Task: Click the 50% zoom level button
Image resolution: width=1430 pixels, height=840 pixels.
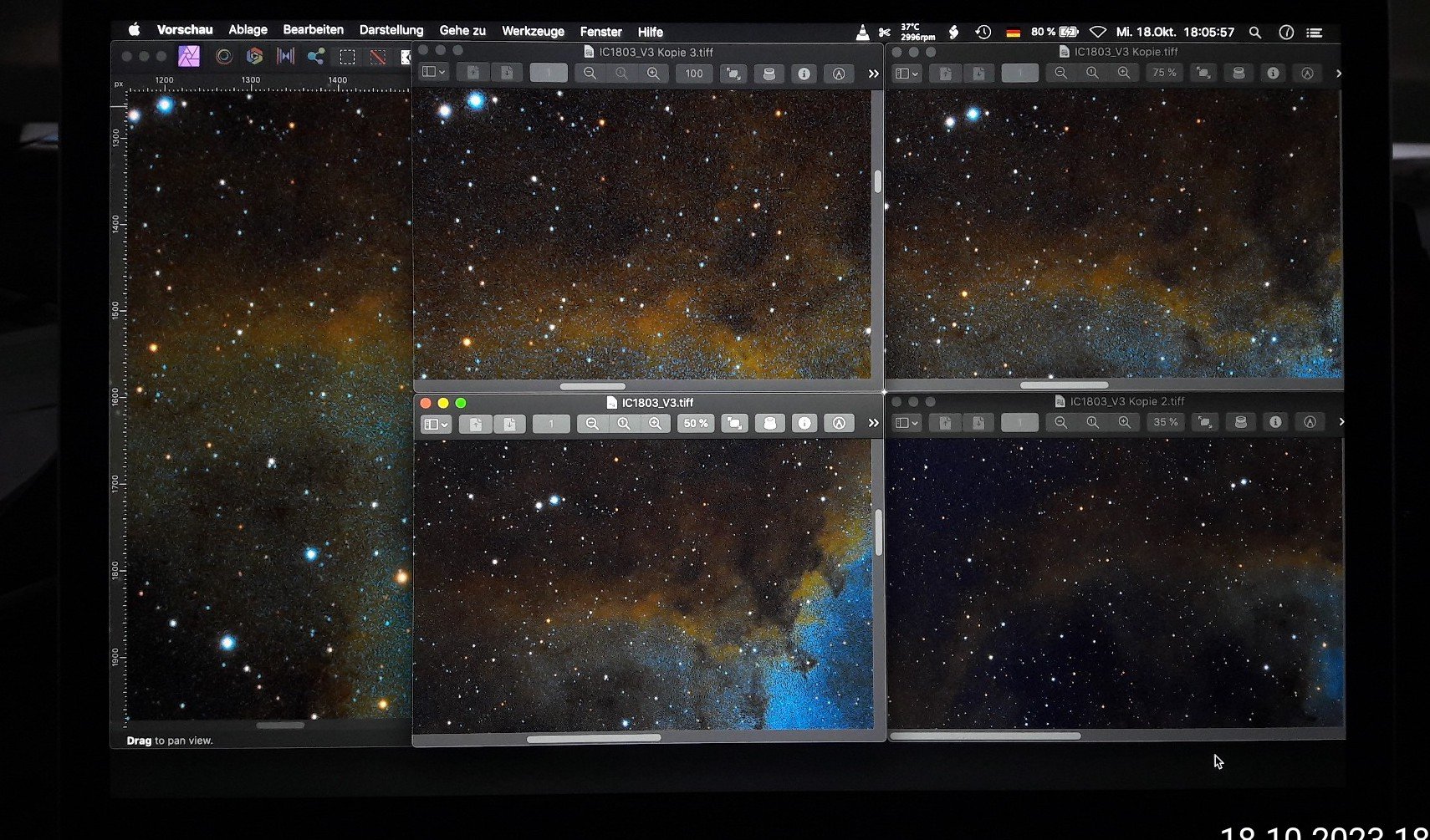Action: pos(695,423)
